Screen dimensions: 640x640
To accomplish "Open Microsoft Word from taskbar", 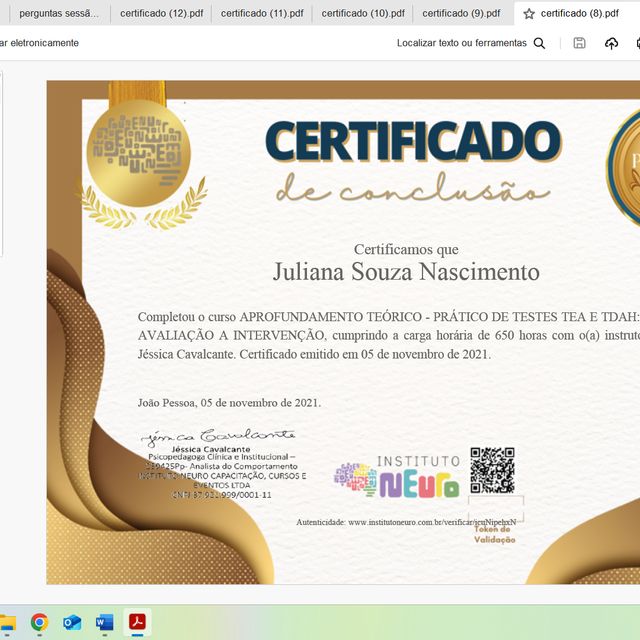I will tap(104, 622).
